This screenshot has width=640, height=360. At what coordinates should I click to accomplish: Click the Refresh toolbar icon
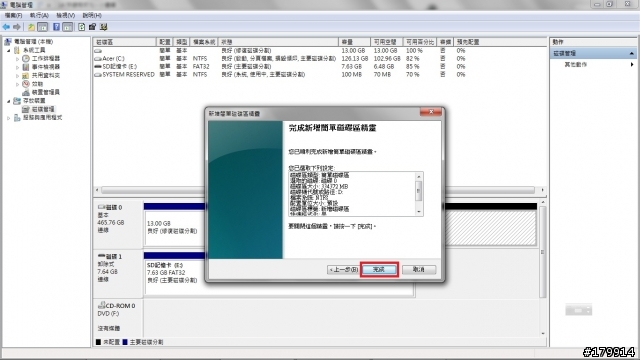[82, 27]
